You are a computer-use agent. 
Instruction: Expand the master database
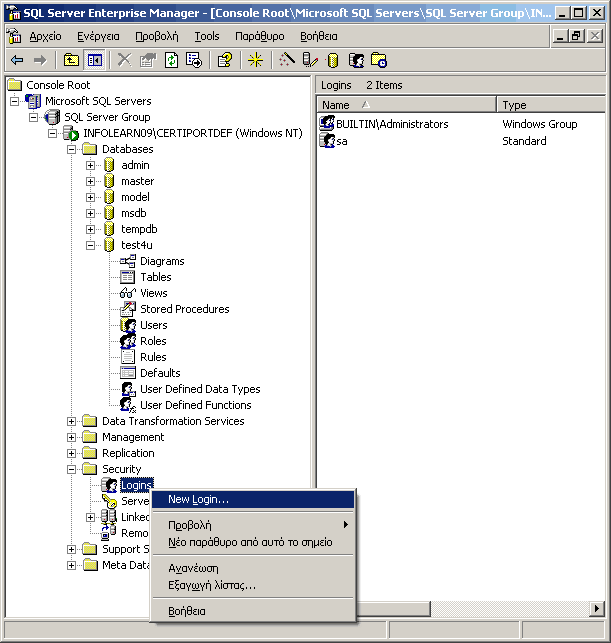[x=91, y=181]
